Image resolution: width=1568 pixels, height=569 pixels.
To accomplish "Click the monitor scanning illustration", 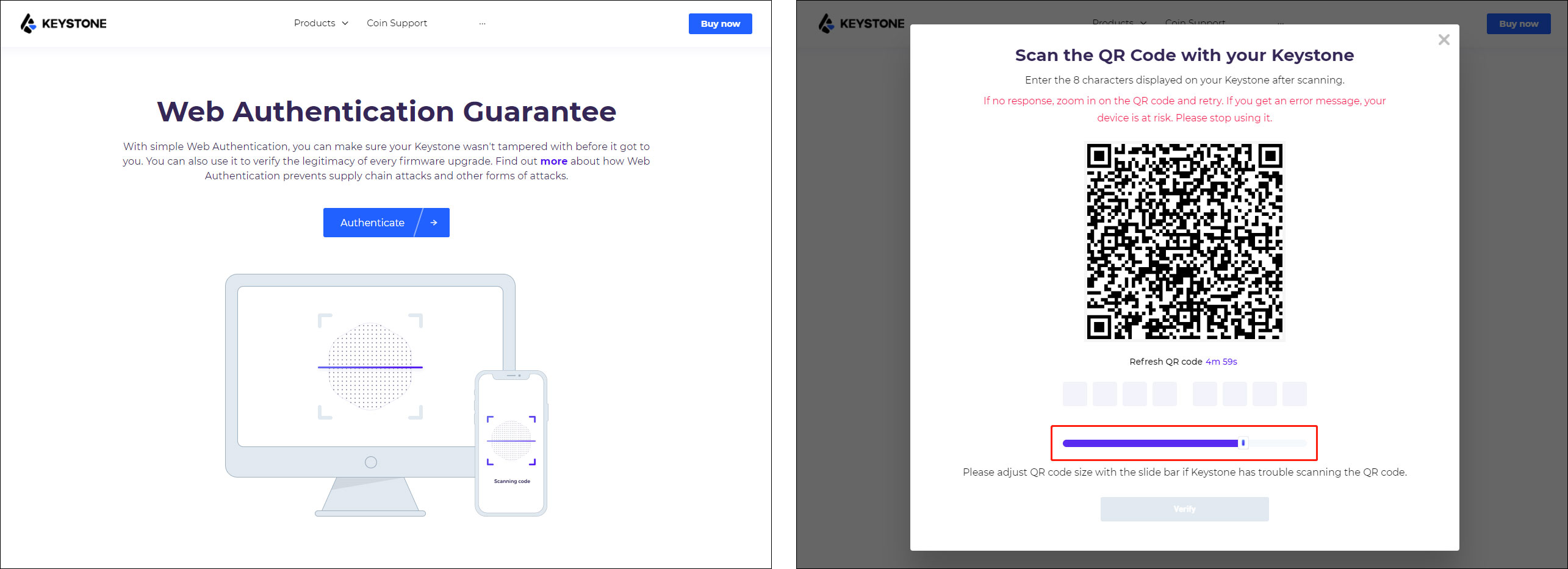I will pos(369,366).
